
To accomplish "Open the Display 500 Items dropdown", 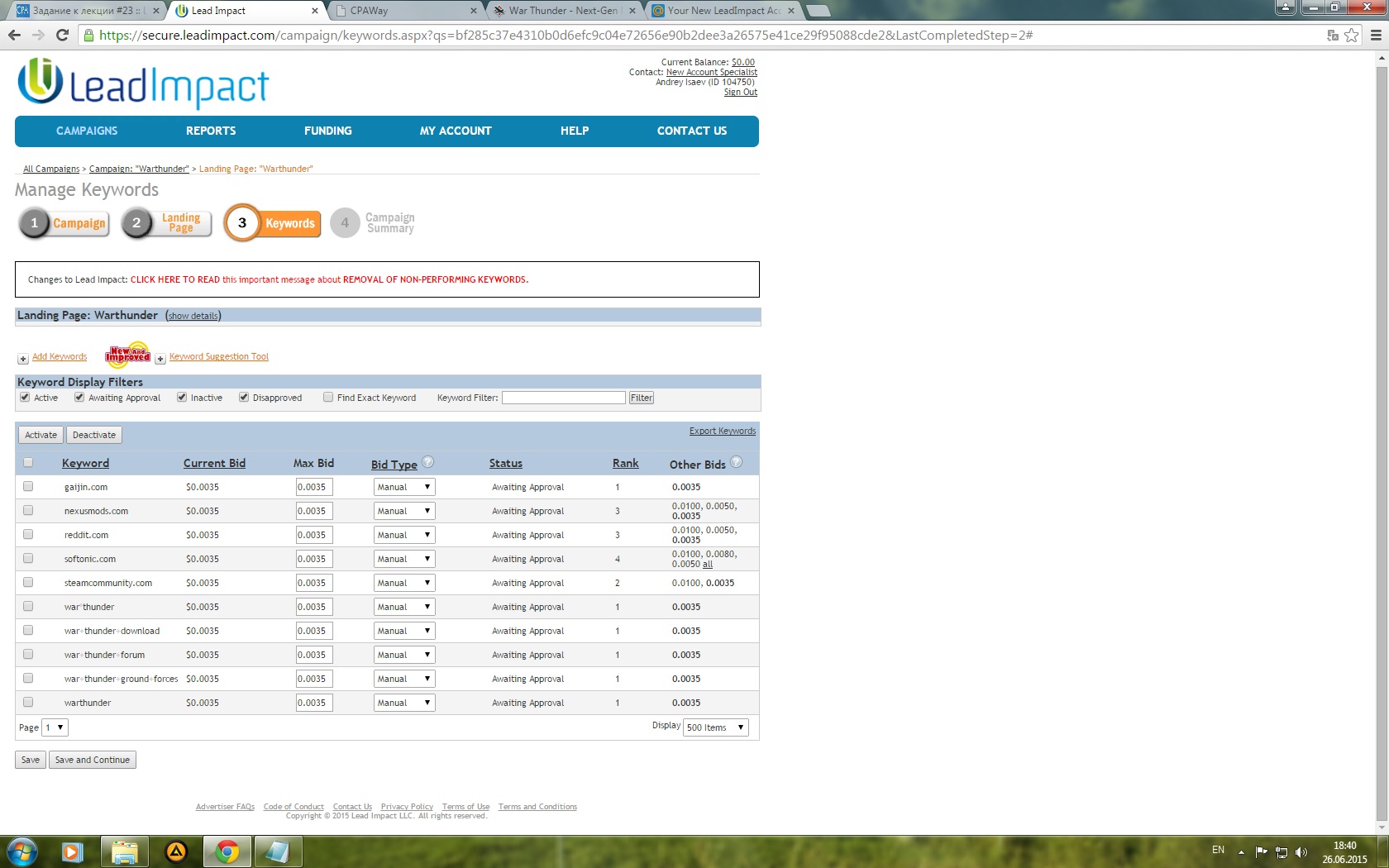I will pyautogui.click(x=716, y=727).
